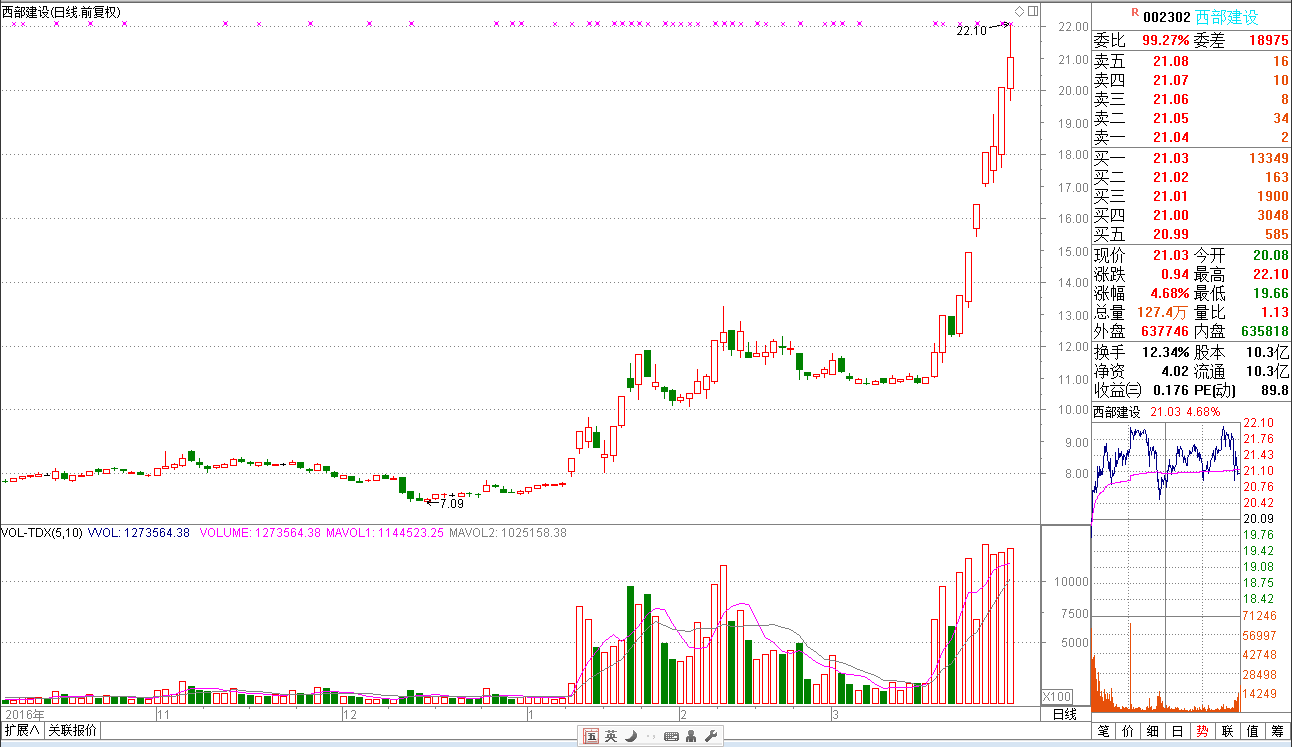Click the 最高 value 22.10 in quote panel
Viewport: 1292px width, 747px height.
coord(1271,274)
